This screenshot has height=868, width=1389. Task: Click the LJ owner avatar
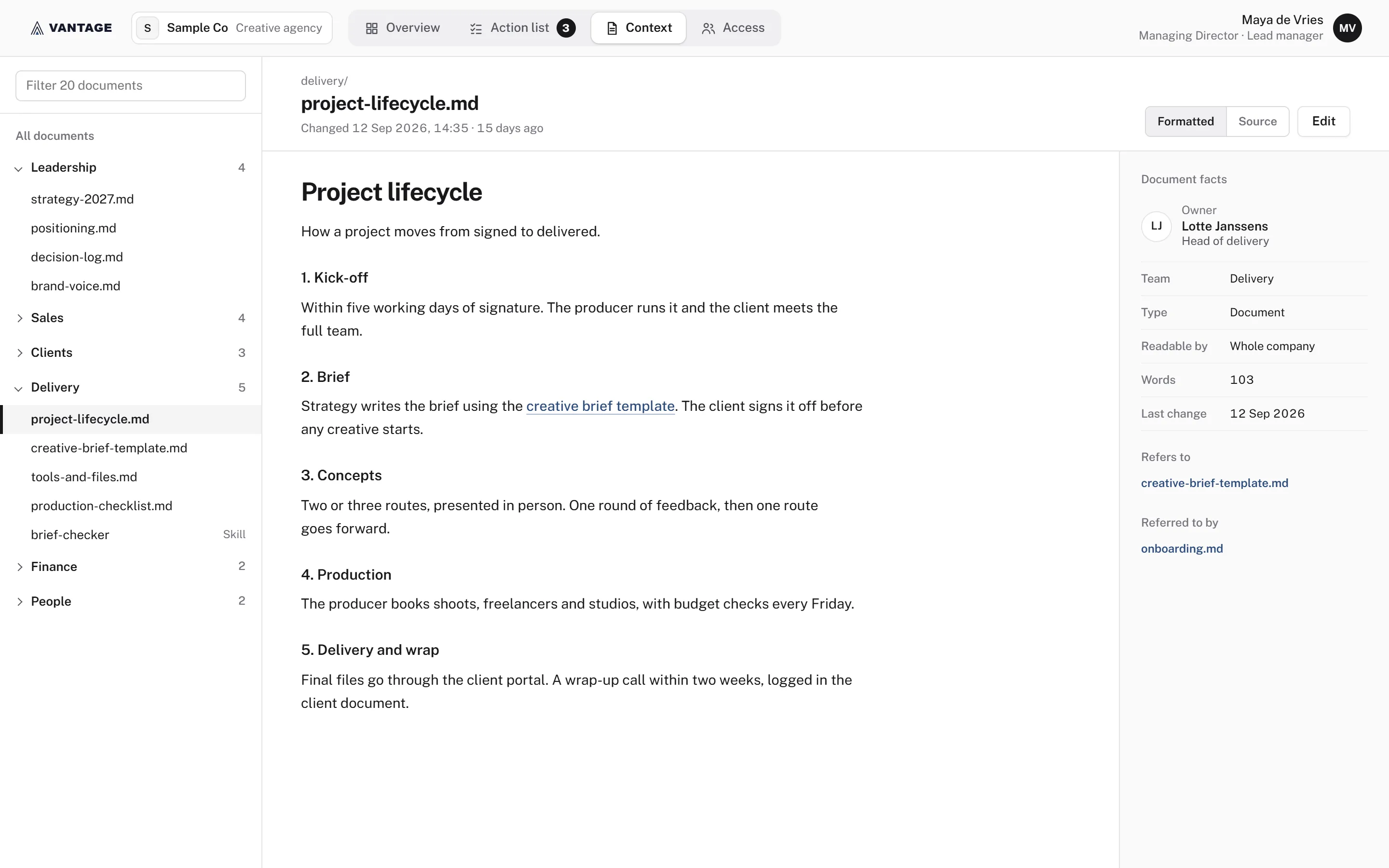pos(1156,226)
